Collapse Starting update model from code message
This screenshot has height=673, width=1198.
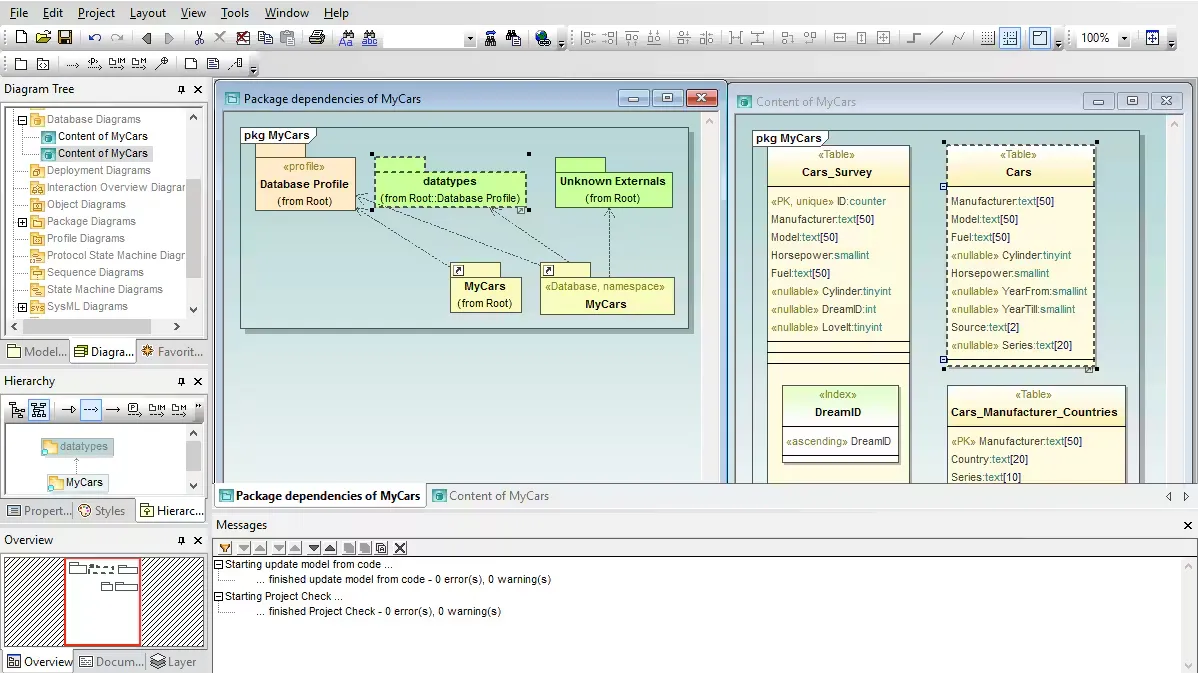(x=219, y=565)
